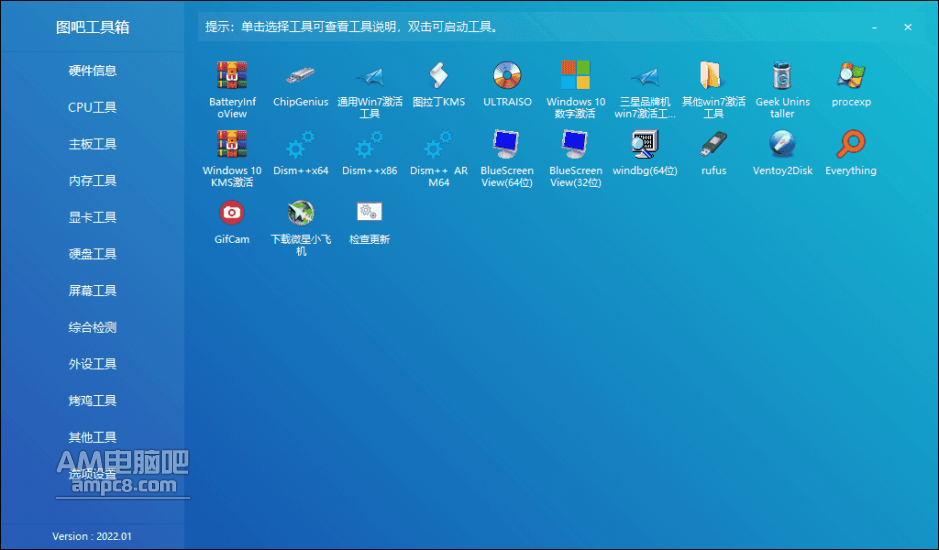The height and width of the screenshot is (550, 939).
Task: Select BlueScreenView(64位) monitor icon
Action: tap(507, 144)
